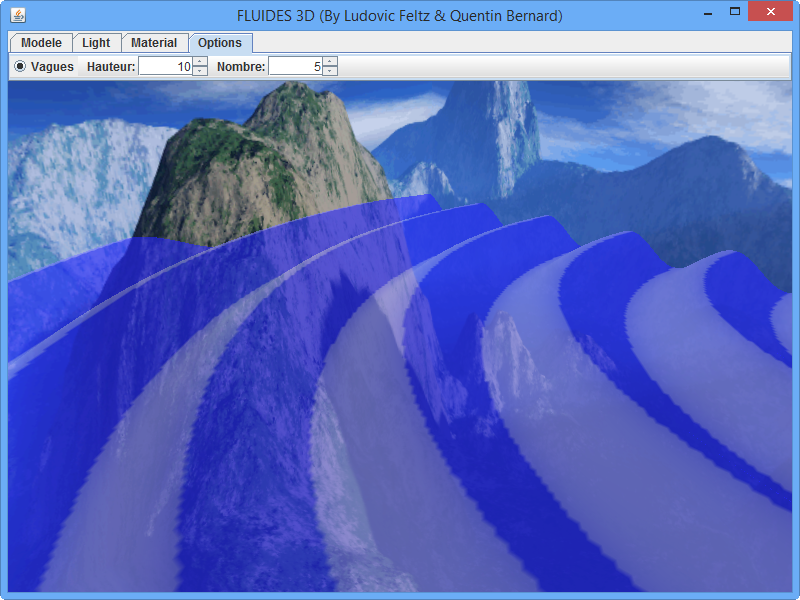This screenshot has width=800, height=600.
Task: Close the FLUIDES 3D window
Action: tap(770, 12)
